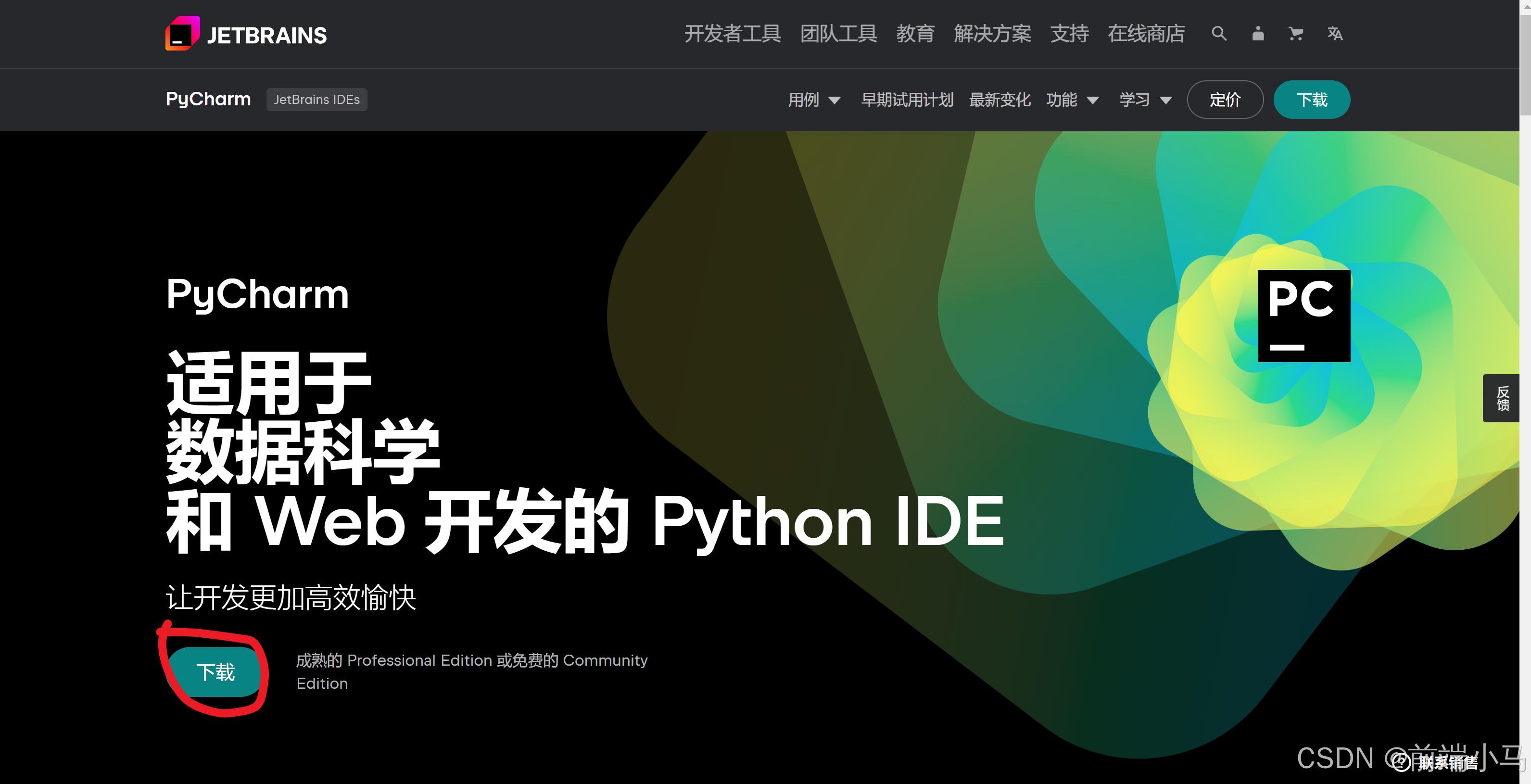Open the 反馈 feedback side tab
1531x784 pixels.
pos(1502,398)
